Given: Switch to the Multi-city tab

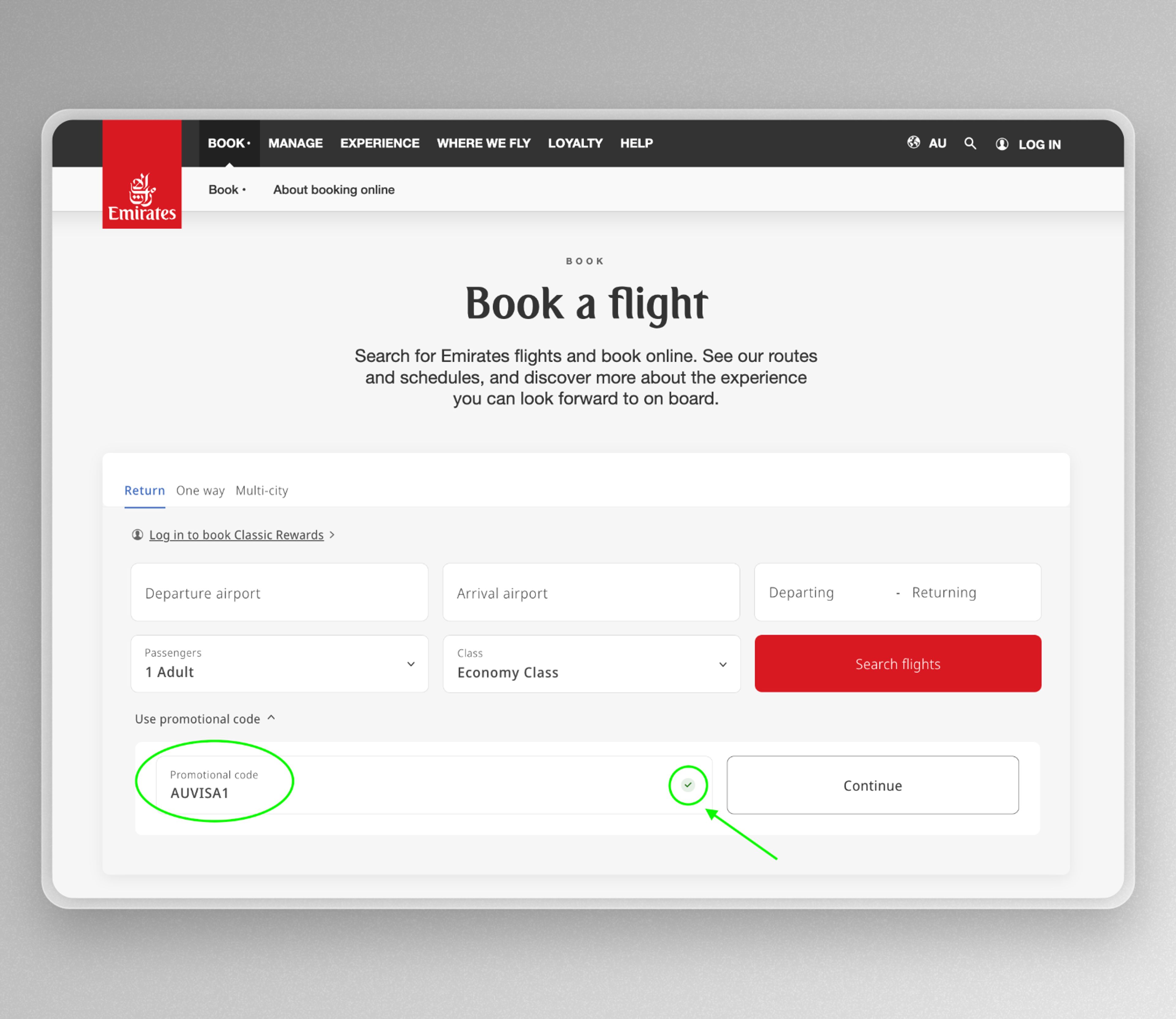Looking at the screenshot, I should [262, 490].
